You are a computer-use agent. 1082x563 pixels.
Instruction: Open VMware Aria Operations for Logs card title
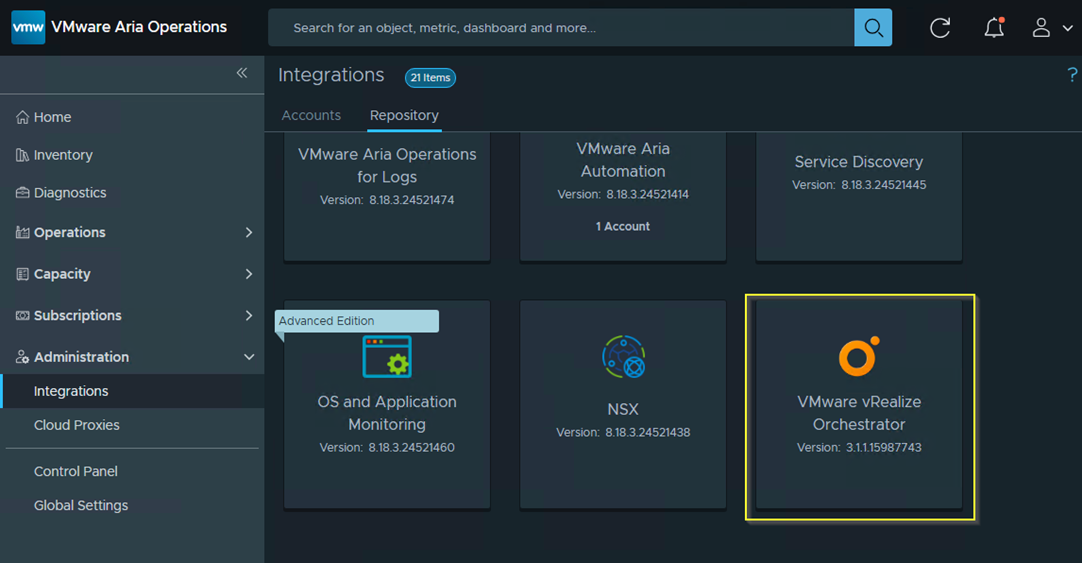[387, 166]
